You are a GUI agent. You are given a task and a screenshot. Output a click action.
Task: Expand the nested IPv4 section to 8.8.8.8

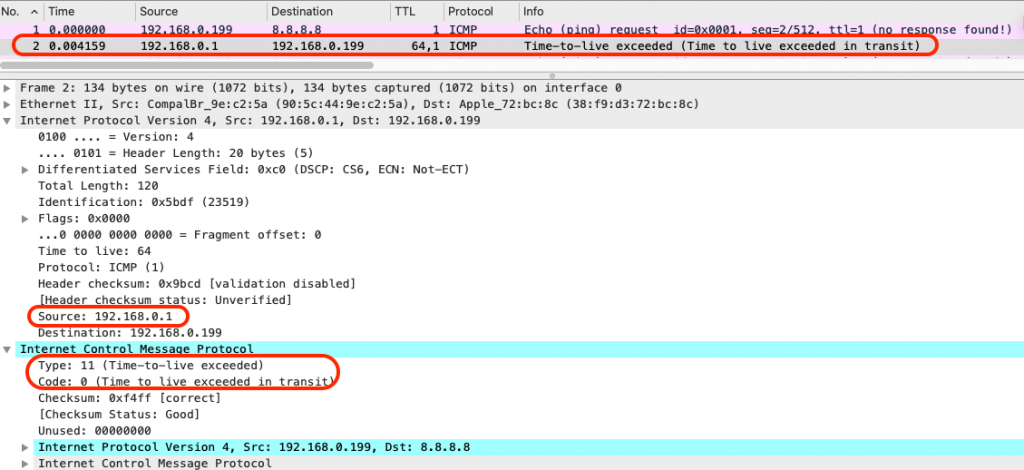26,446
